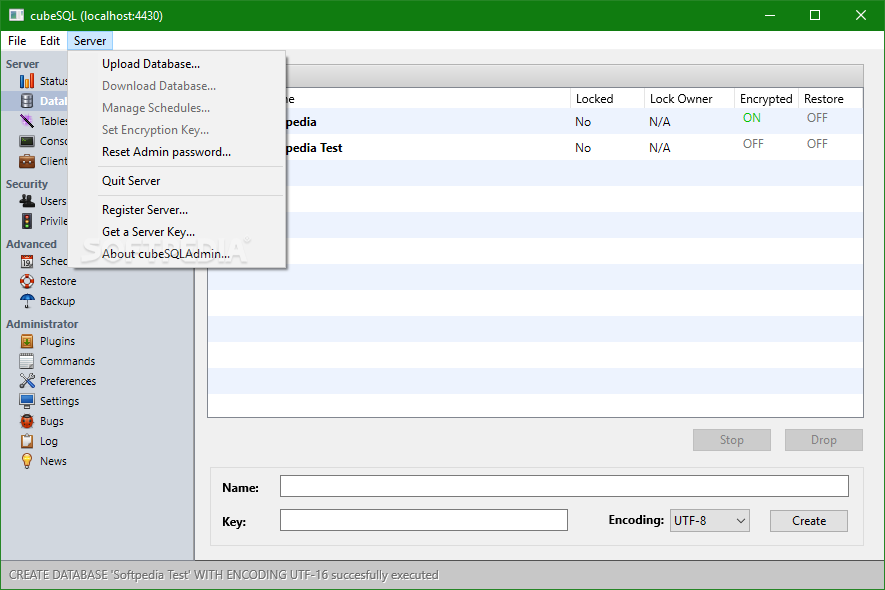Click the Lock Owner column header
This screenshot has width=885, height=590.
click(x=689, y=99)
